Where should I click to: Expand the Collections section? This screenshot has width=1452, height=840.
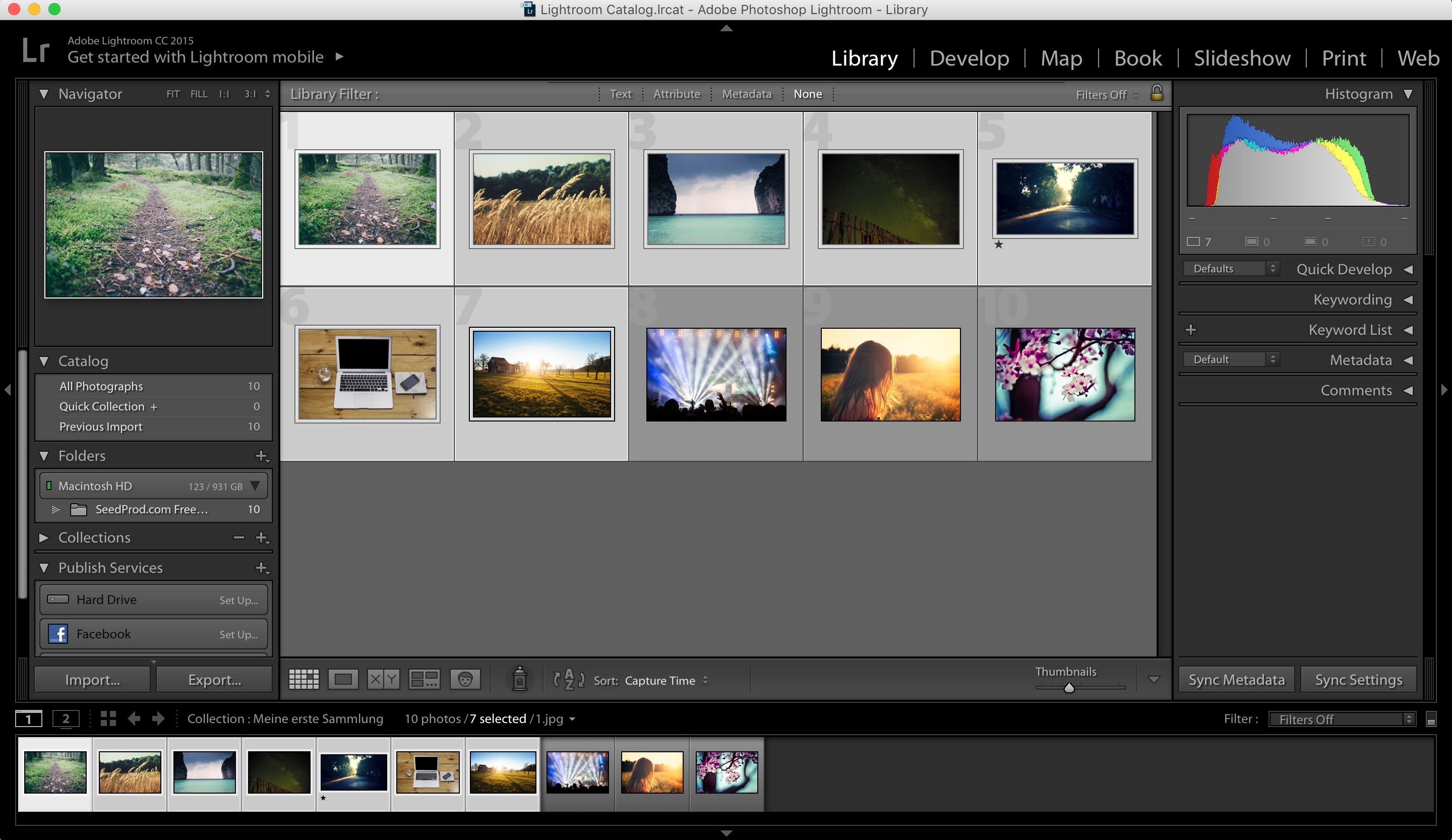coord(43,537)
